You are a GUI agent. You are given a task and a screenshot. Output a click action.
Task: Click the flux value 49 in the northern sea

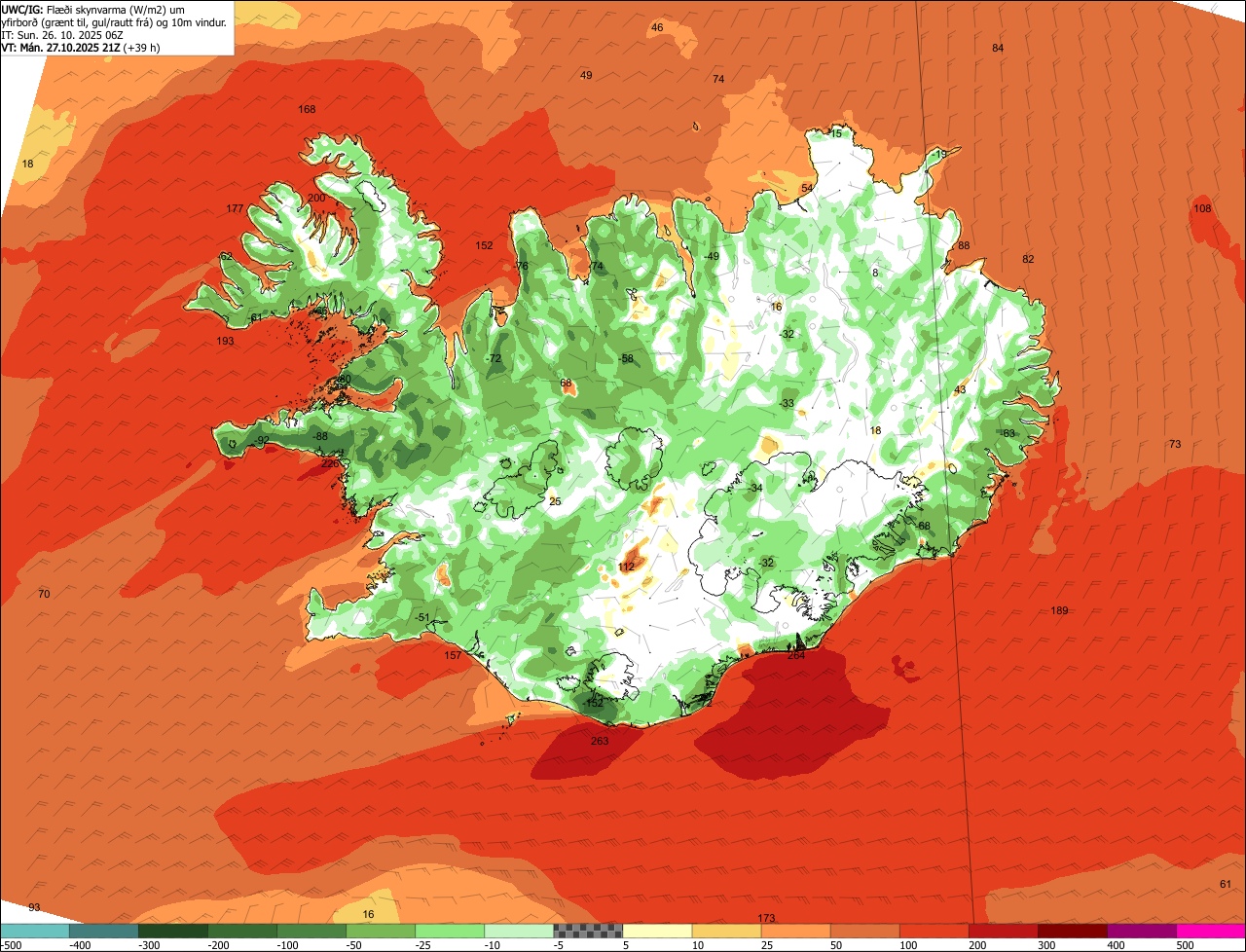586,75
